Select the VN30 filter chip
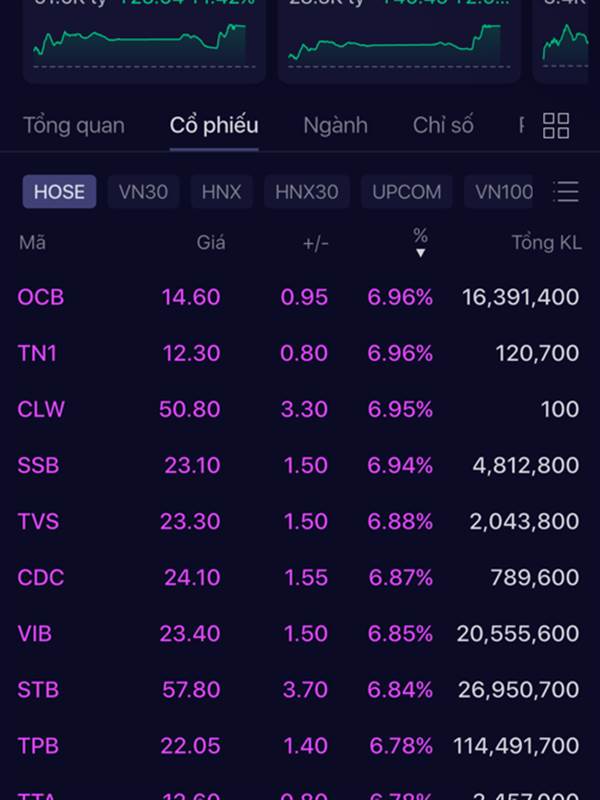600x800 pixels. point(143,192)
